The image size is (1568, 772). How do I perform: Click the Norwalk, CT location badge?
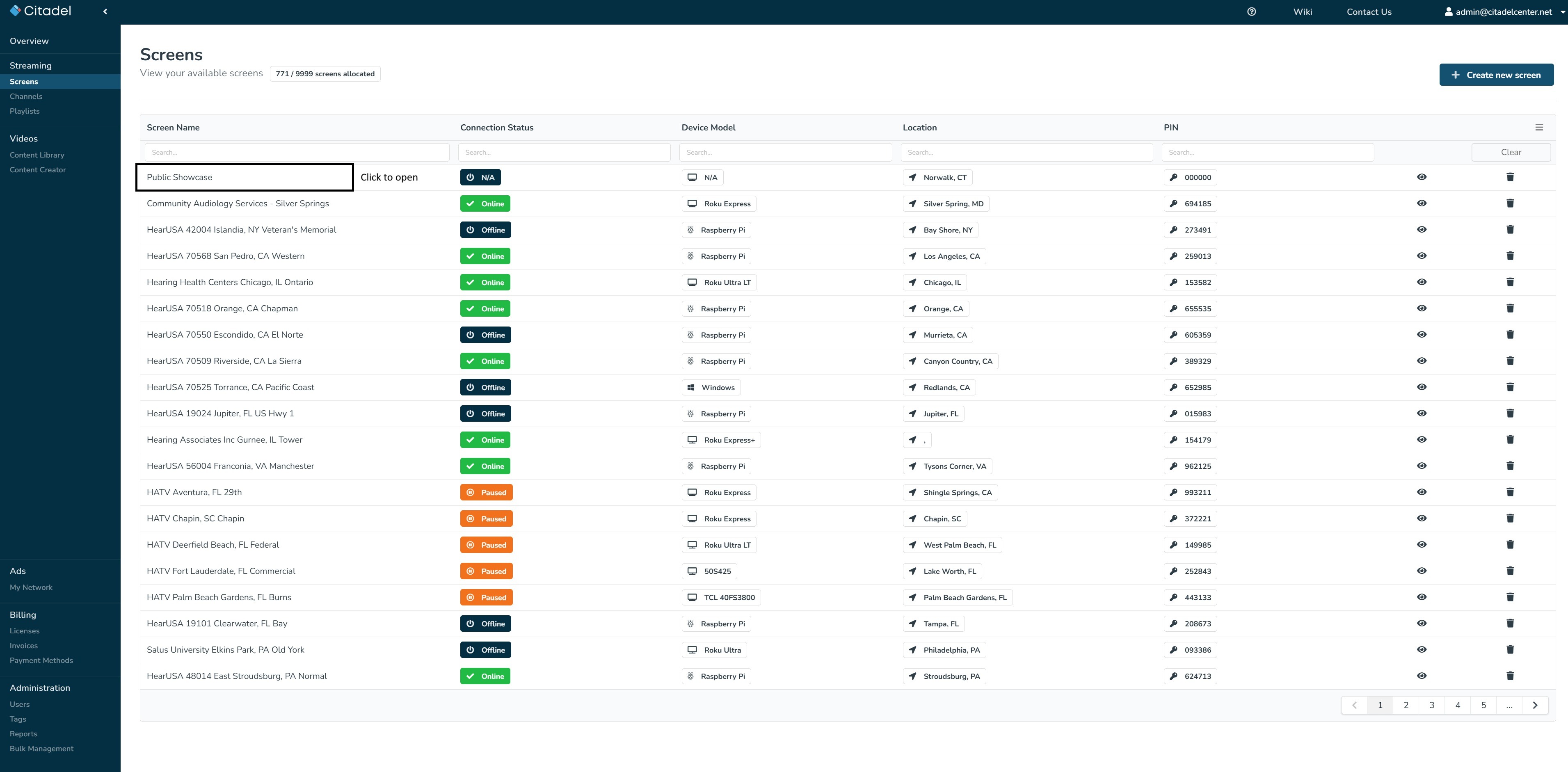937,178
